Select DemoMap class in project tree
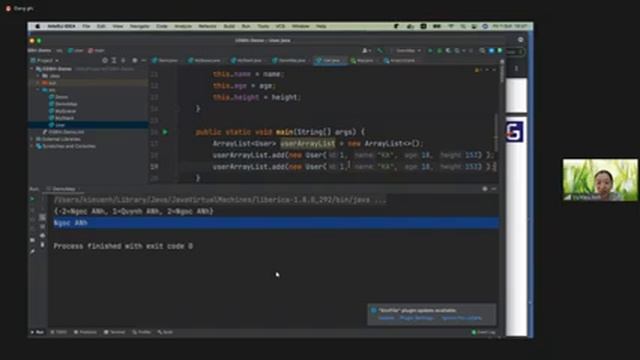This screenshot has height=360, width=640. (x=63, y=104)
